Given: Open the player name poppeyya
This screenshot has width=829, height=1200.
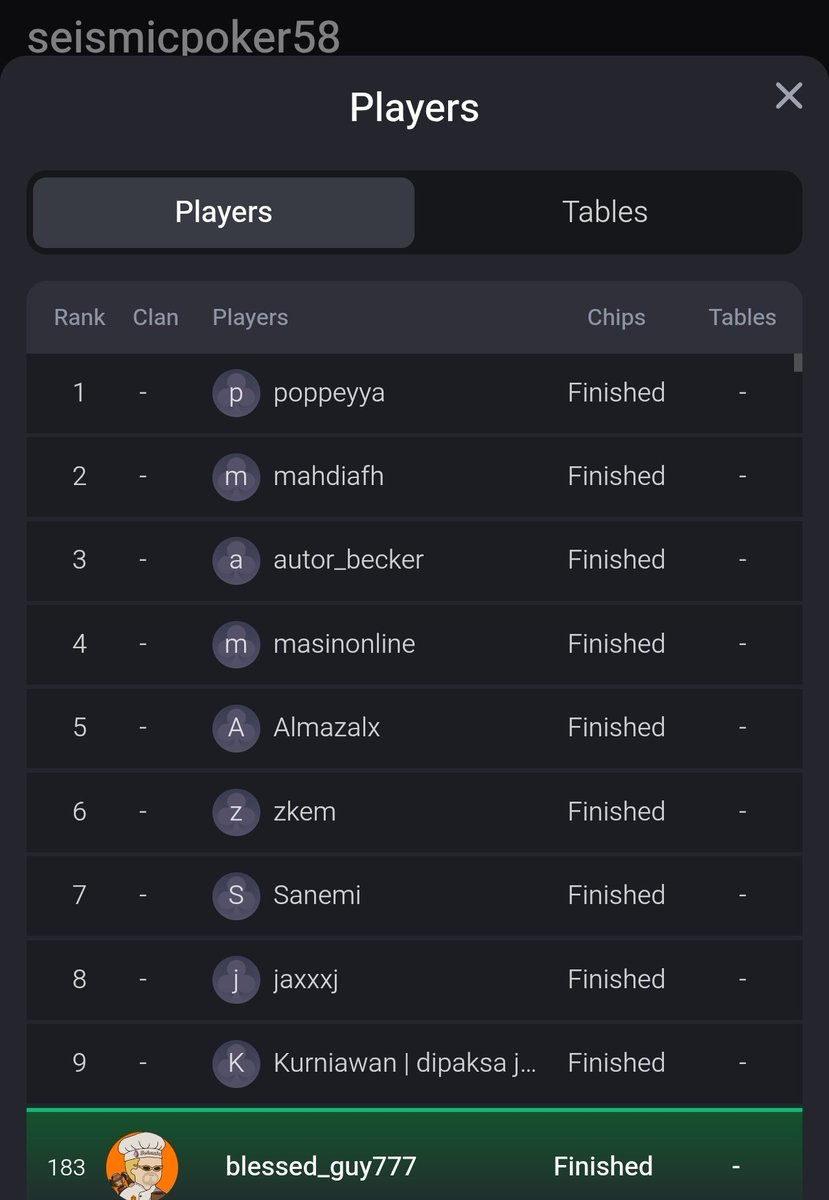Looking at the screenshot, I should coord(329,393).
